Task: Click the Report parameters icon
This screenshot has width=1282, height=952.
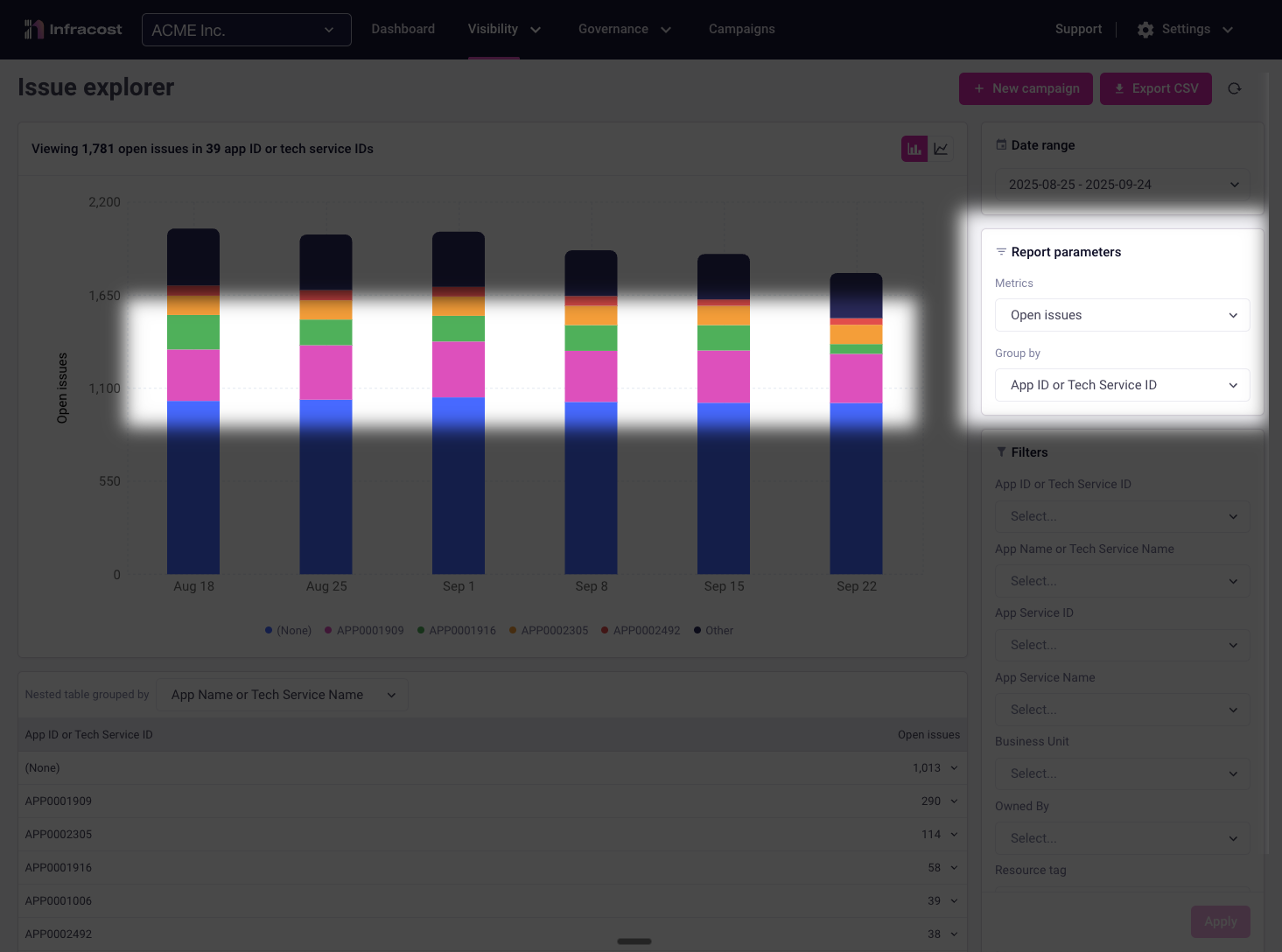Action: [1001, 252]
